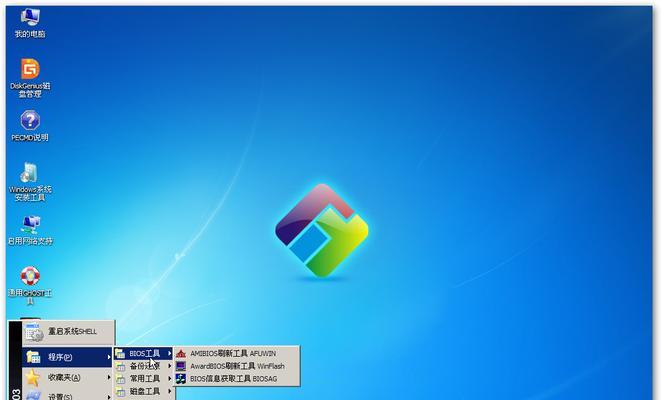Expand the 设置(S) submenu arrow

109,397
